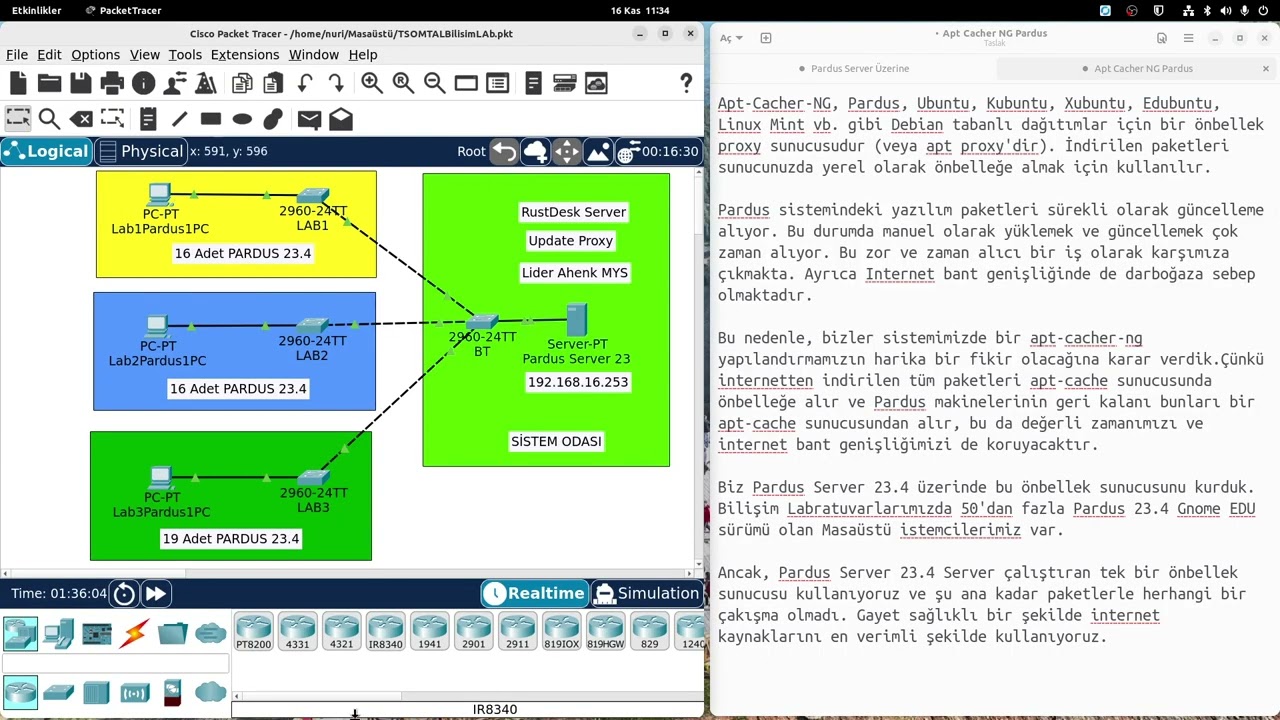
Task: Select the Draw Line tool
Action: click(179, 119)
